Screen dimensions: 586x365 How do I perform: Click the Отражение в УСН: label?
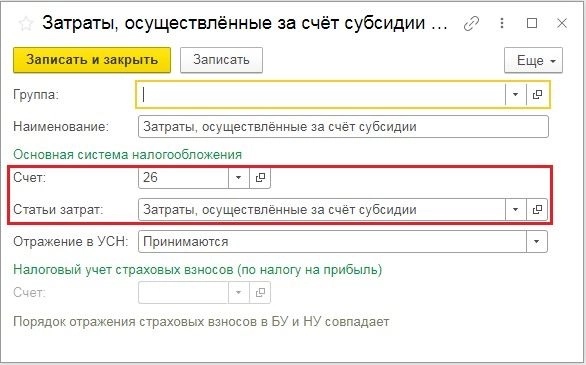click(71, 242)
